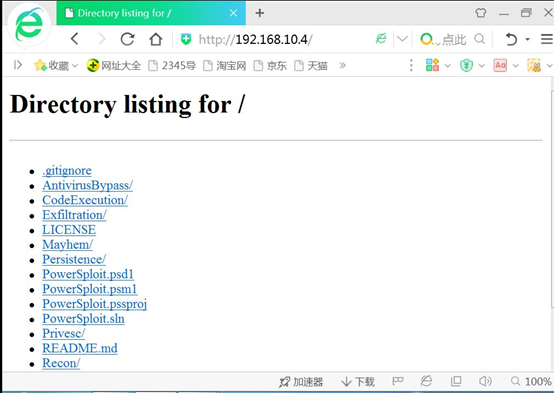Toggle the sound mute speaker icon

pos(485,381)
